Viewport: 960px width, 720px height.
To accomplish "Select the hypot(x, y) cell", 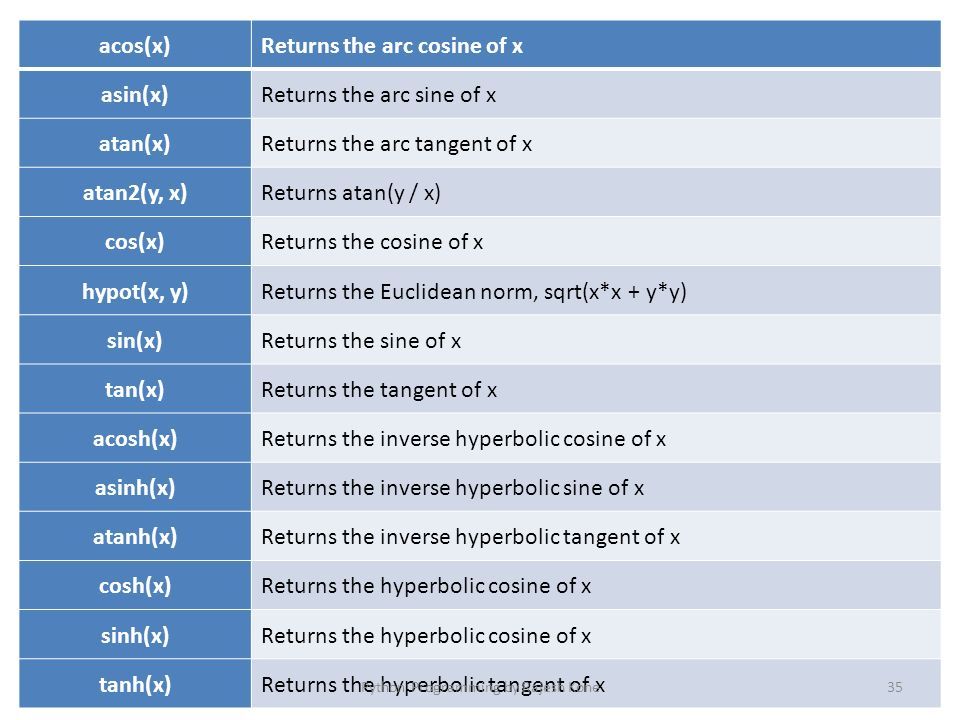I will click(x=135, y=291).
